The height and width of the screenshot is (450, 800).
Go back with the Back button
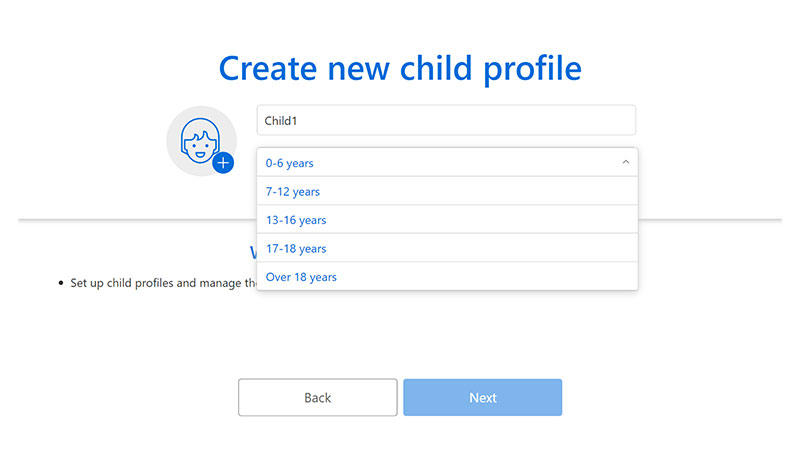click(317, 397)
